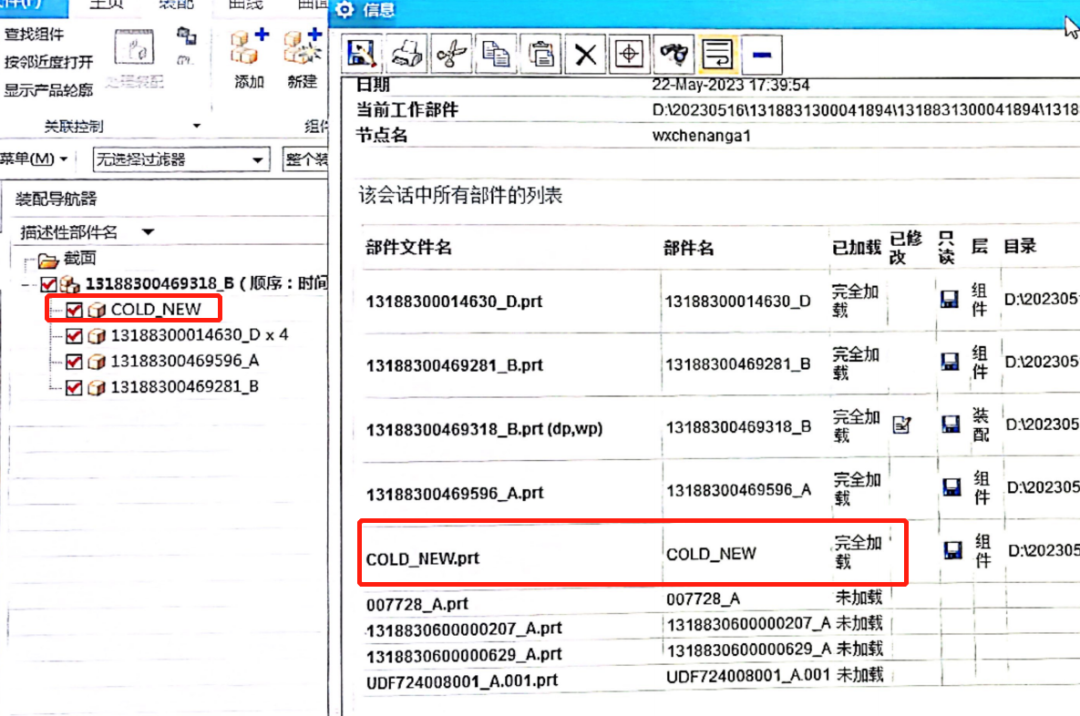
Task: Toggle the 13188300469596_A checkbox
Action: click(74, 361)
